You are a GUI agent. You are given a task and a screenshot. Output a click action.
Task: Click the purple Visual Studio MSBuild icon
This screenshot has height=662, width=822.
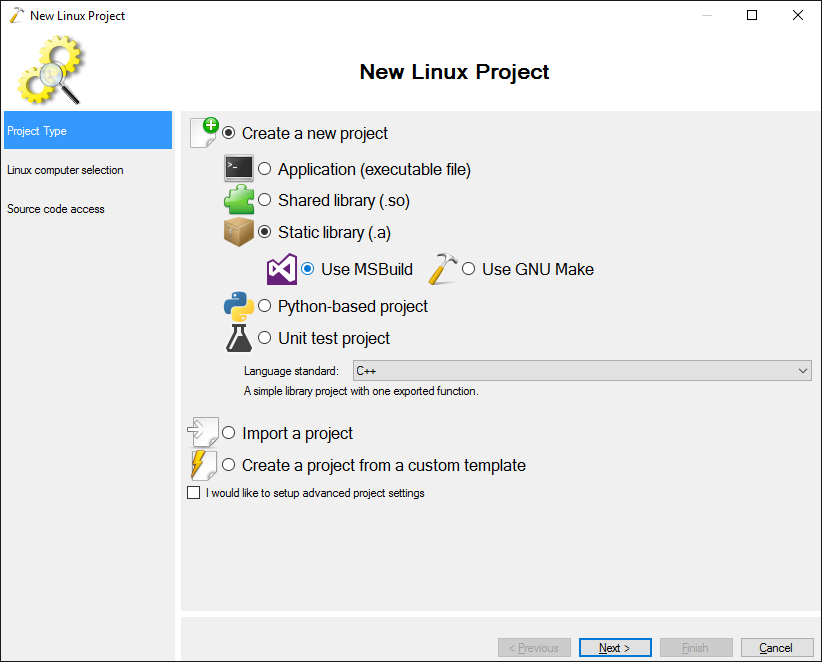[282, 269]
